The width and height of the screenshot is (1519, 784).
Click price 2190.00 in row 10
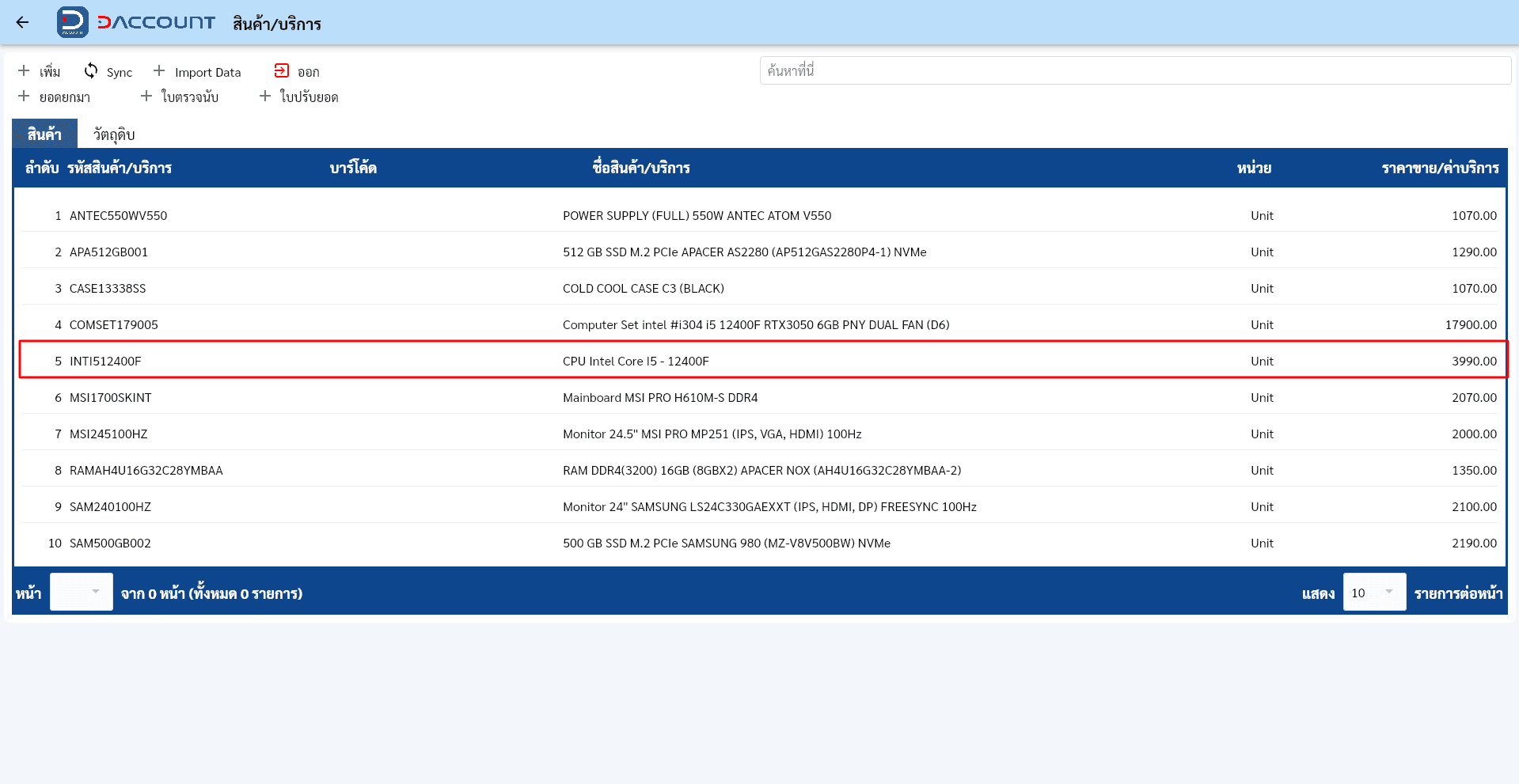pos(1474,543)
